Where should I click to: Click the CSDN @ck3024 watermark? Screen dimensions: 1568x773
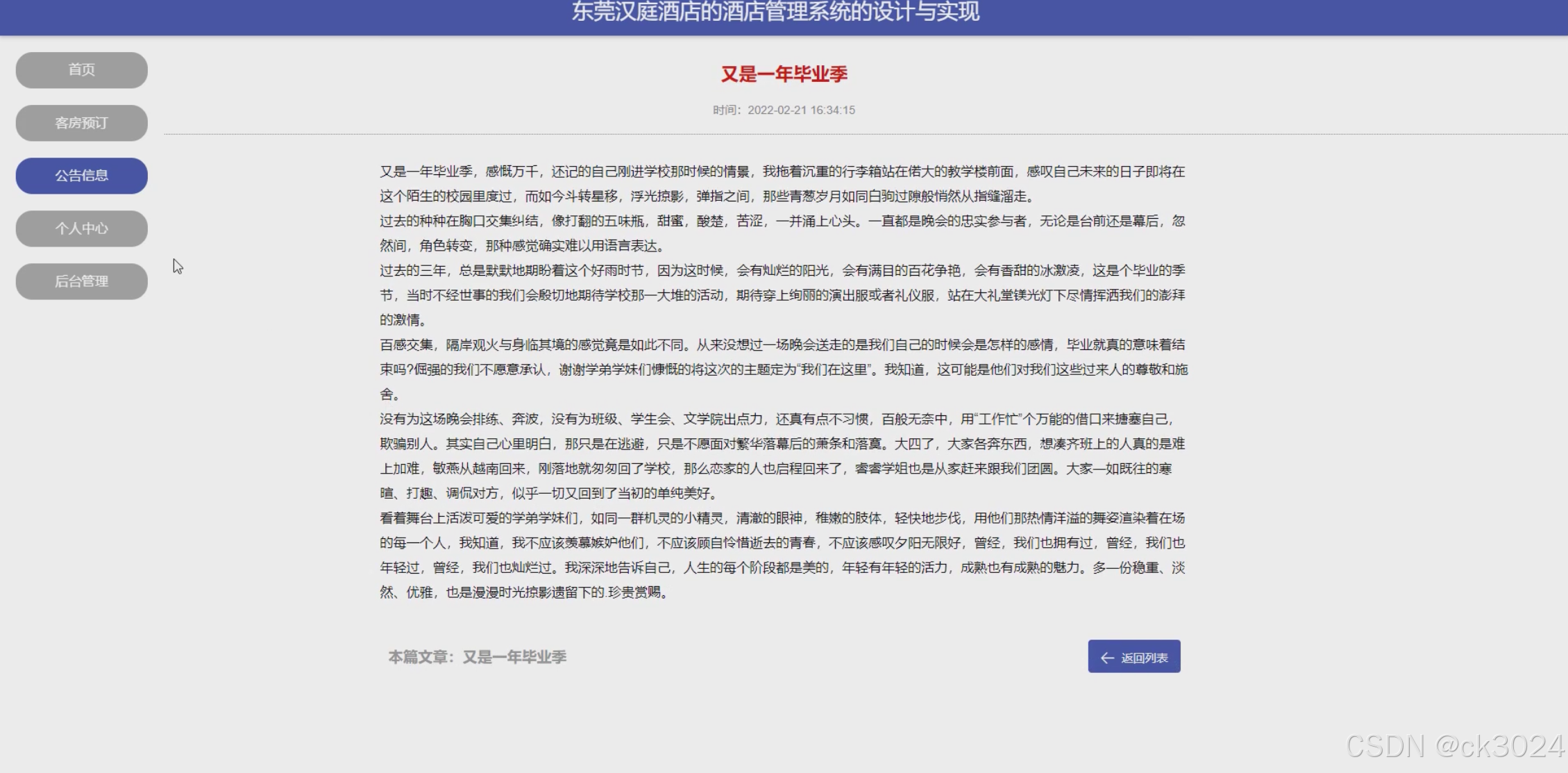click(x=1454, y=747)
